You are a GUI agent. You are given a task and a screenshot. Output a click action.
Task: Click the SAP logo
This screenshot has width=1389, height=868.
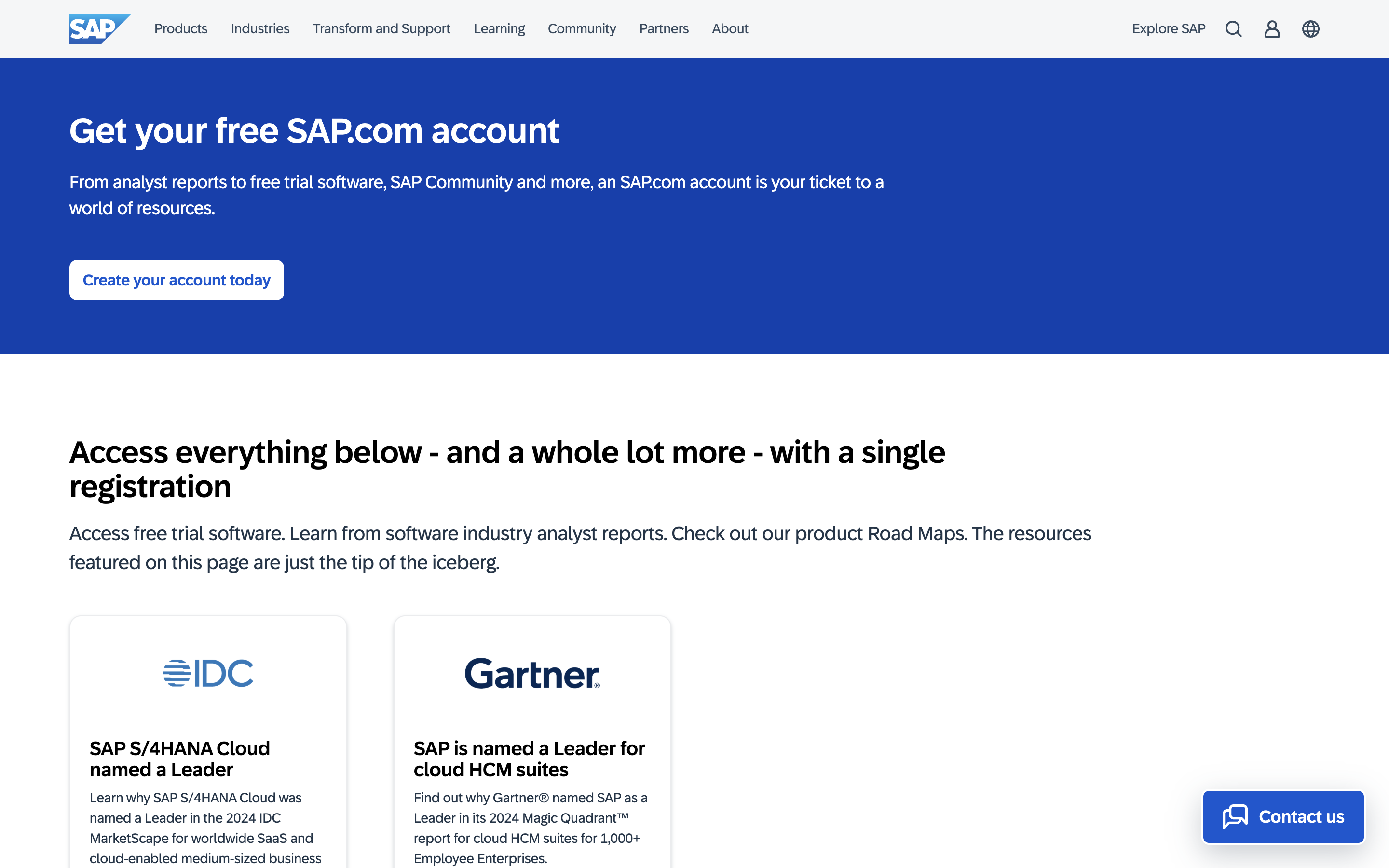tap(99, 29)
